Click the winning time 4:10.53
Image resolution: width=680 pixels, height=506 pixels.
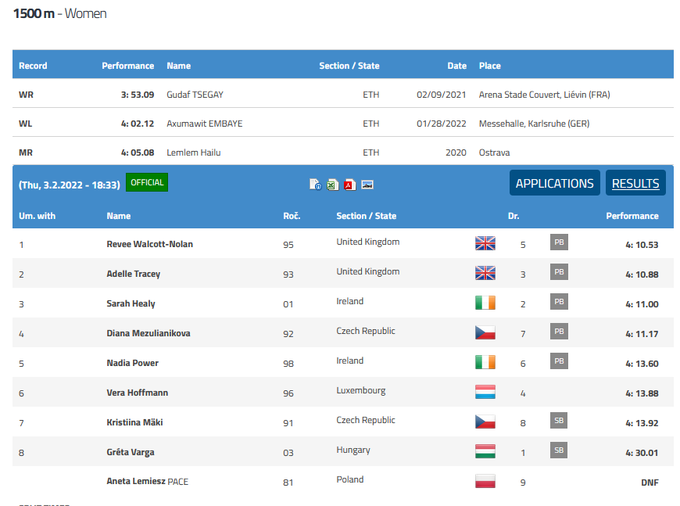click(x=642, y=245)
